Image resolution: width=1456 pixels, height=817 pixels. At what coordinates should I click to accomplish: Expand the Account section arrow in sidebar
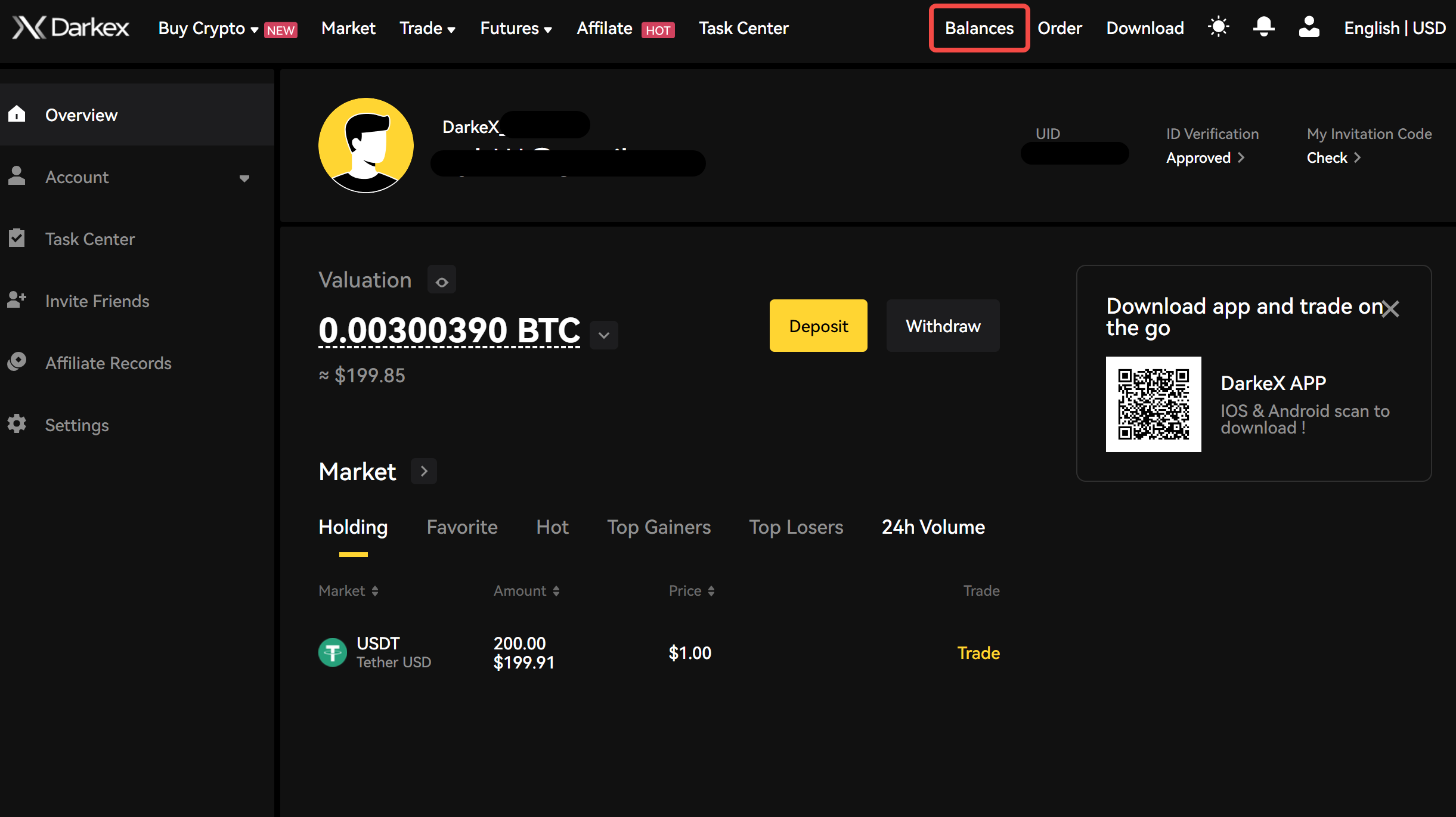[244, 178]
